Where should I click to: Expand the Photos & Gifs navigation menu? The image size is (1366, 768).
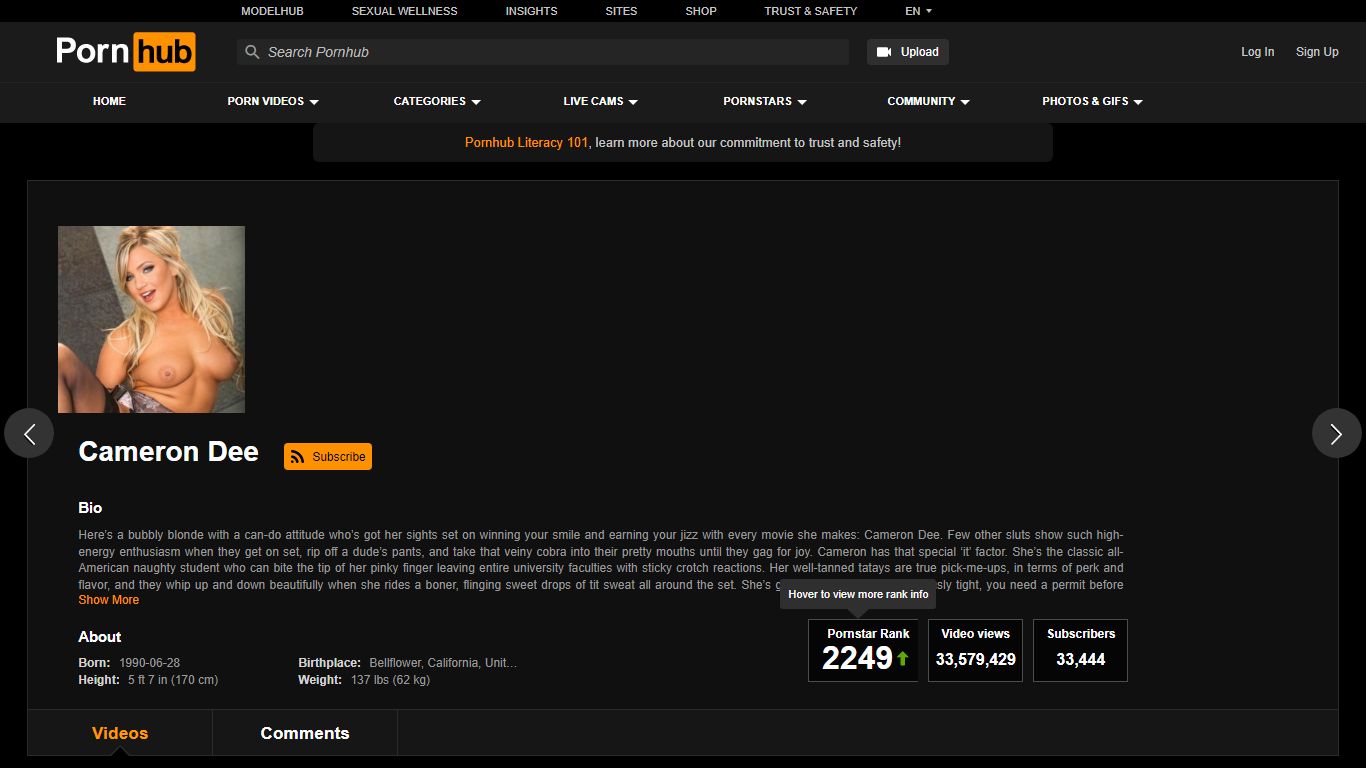1092,101
